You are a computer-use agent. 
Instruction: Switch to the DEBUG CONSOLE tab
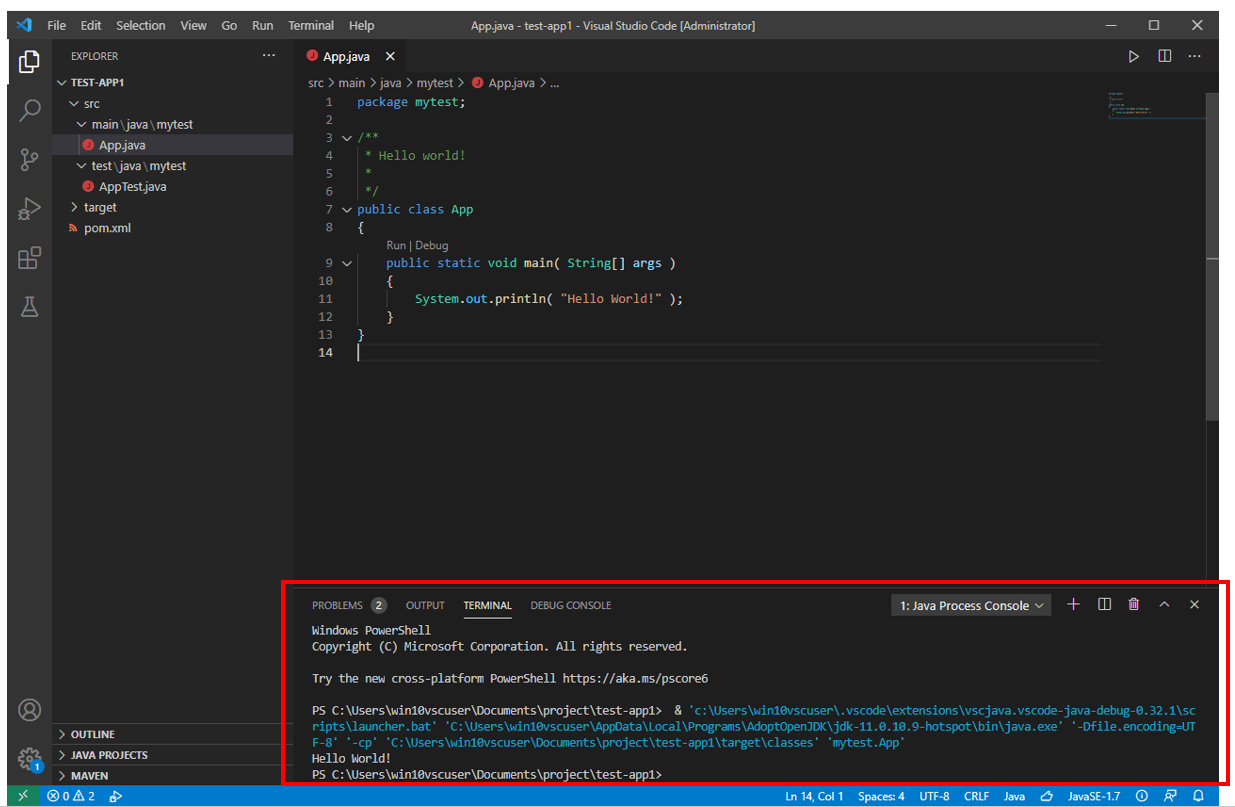[x=570, y=605]
